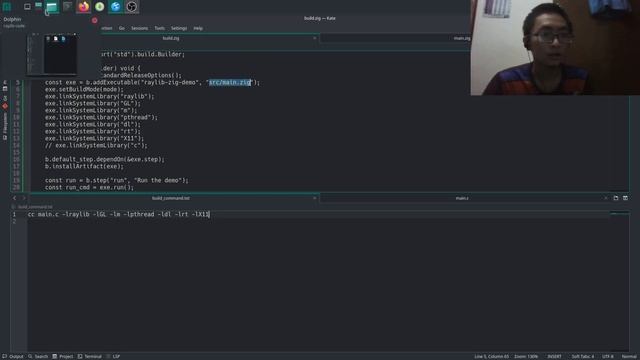Go to previous tab with left arrow

[x=15, y=198]
